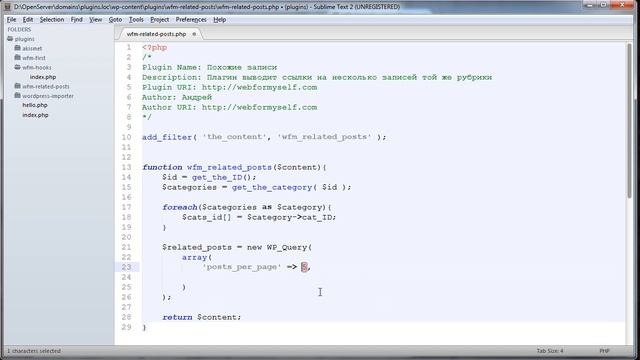The image size is (640, 360).
Task: Collapse the wfm-hooks folder
Action: [37, 67]
